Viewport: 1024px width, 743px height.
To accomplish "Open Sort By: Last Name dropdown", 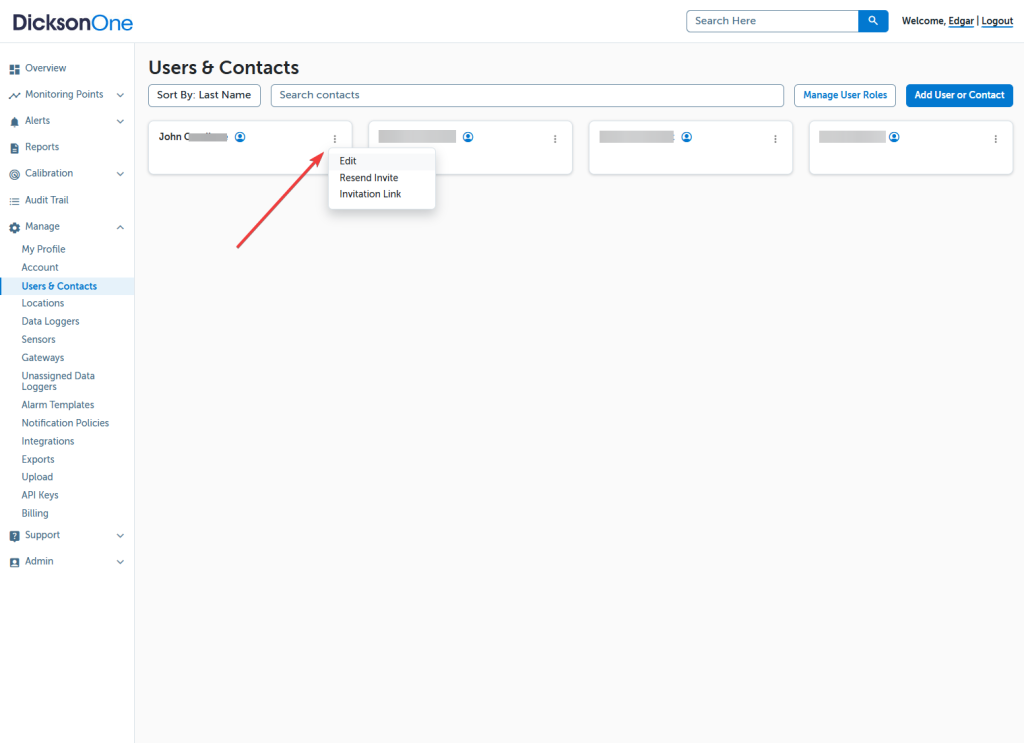I will click(x=204, y=95).
